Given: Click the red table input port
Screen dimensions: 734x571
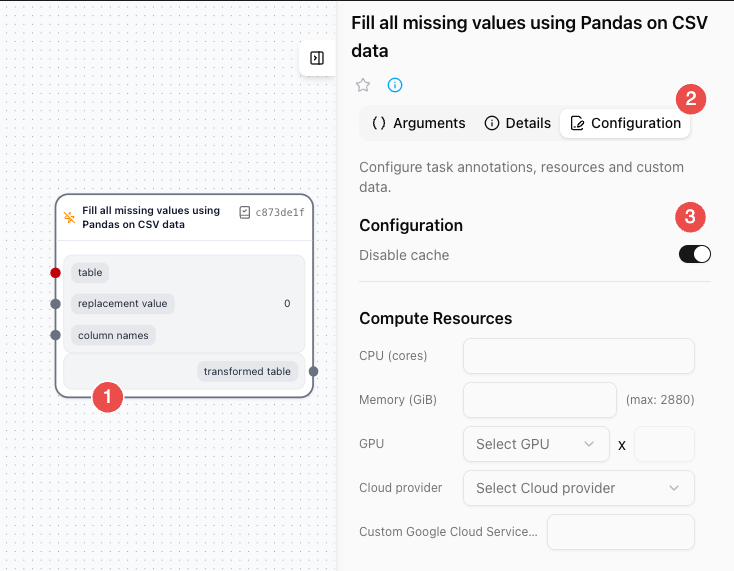Looking at the screenshot, I should [56, 272].
